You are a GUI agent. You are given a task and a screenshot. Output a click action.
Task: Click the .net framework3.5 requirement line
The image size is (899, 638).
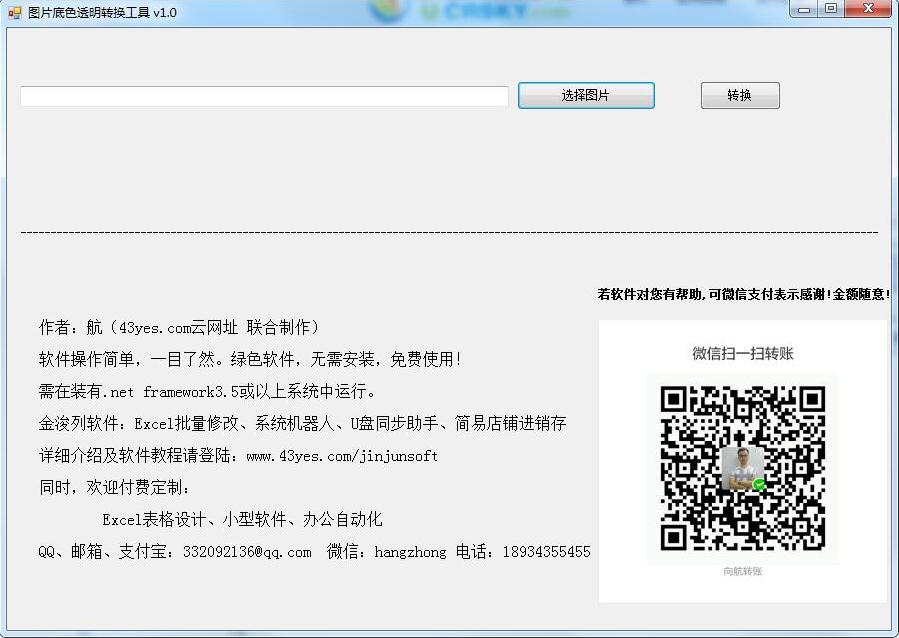pos(207,392)
